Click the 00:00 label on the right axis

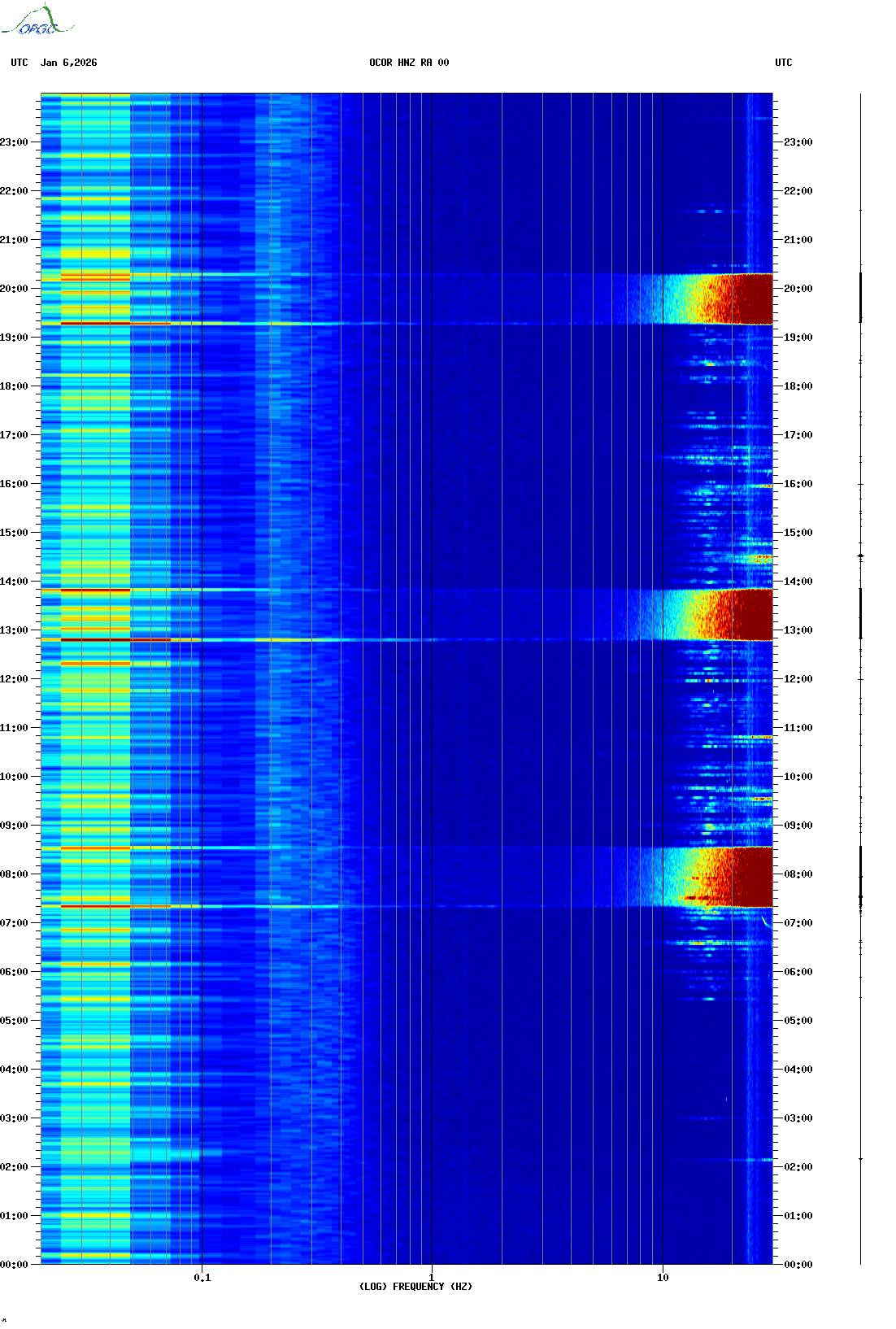click(798, 1265)
